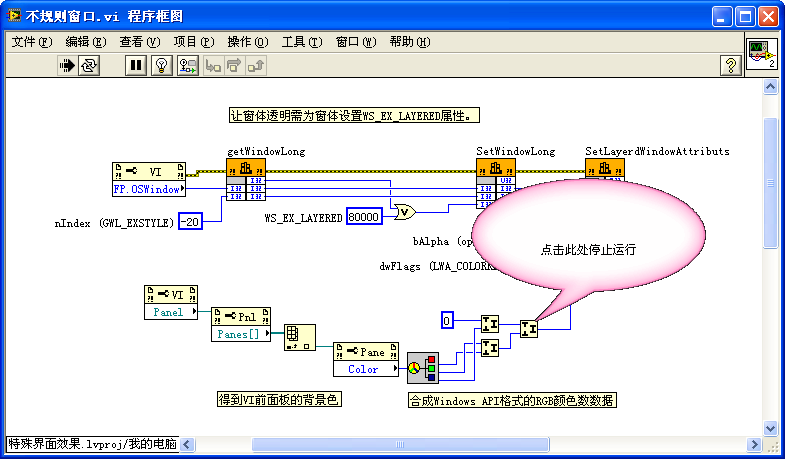Click the Run Continuously toolbar button

coord(90,66)
